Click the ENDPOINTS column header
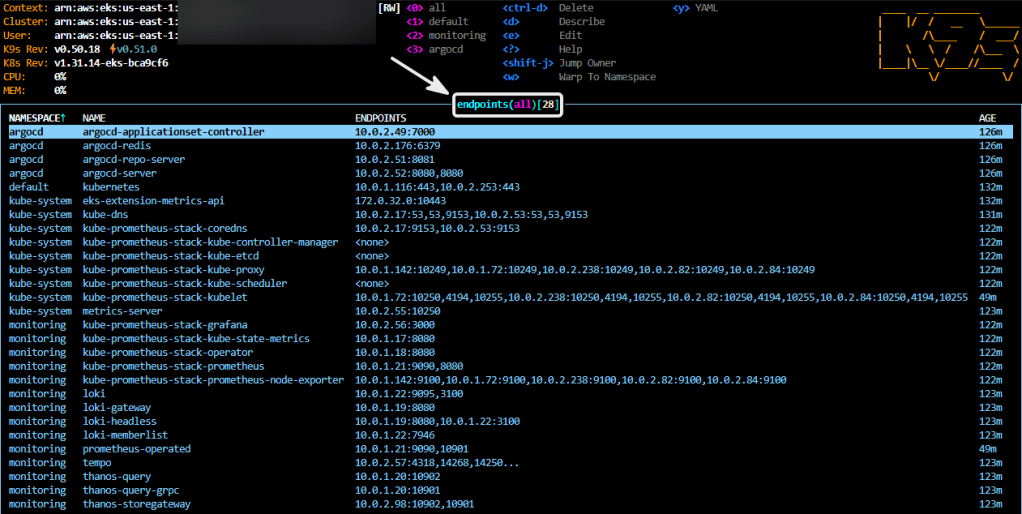The image size is (1022, 514). [x=381, y=118]
